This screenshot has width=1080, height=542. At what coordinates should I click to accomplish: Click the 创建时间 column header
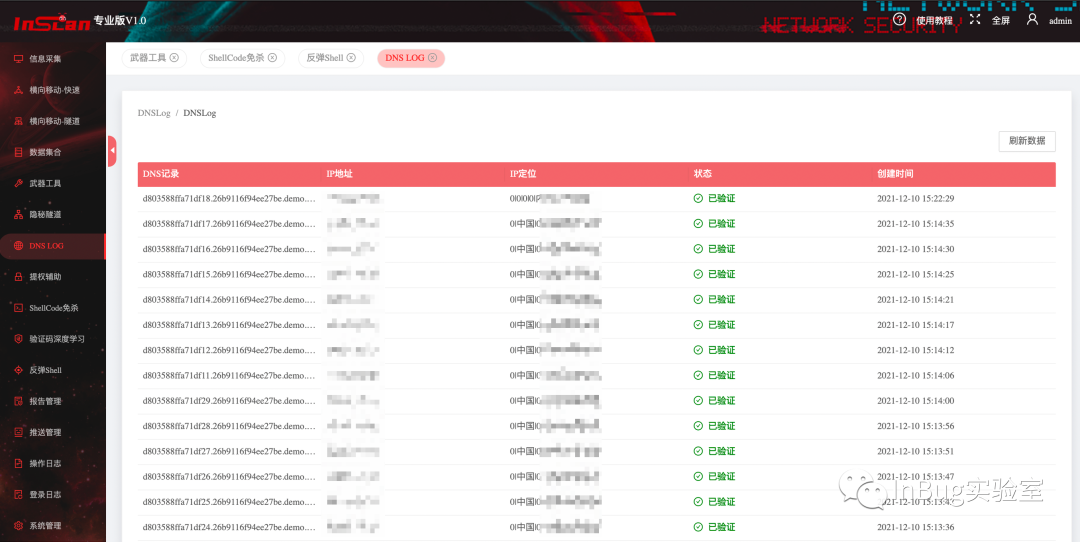(895, 174)
